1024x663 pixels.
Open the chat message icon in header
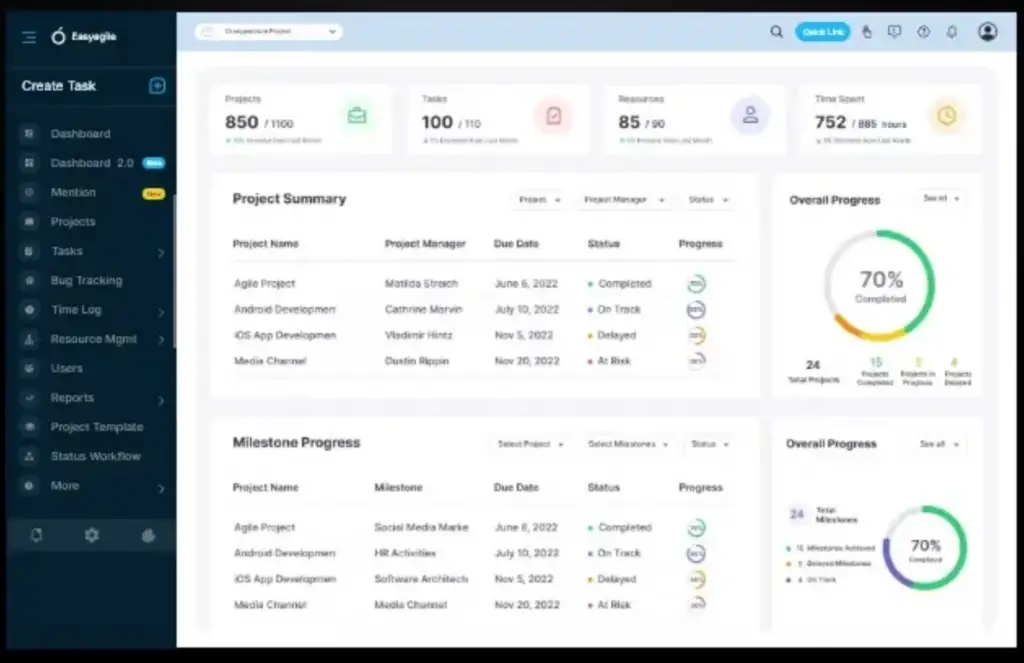pyautogui.click(x=894, y=31)
